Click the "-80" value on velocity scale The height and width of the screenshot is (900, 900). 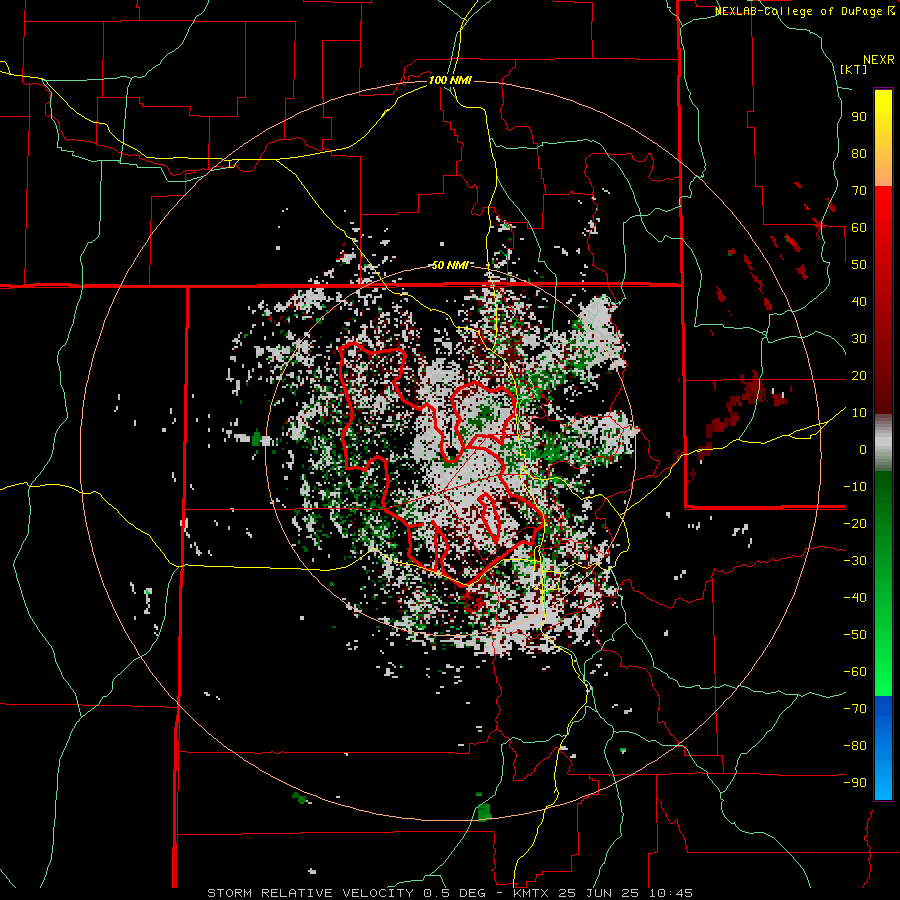pyautogui.click(x=855, y=746)
